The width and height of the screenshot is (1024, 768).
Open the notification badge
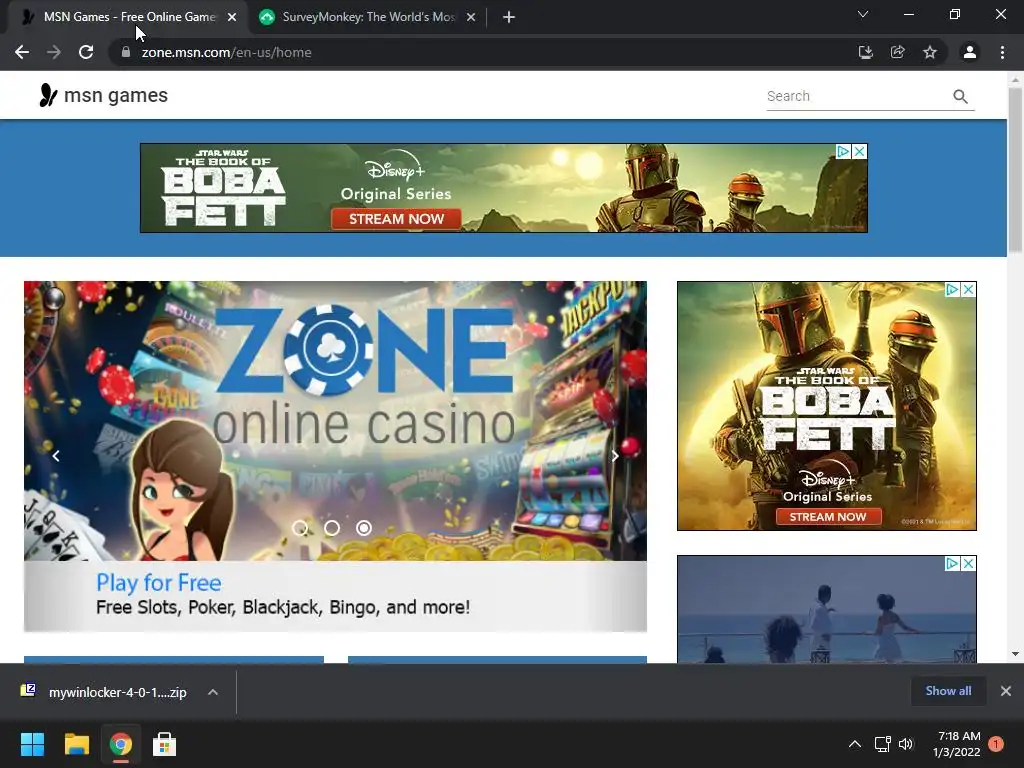pos(996,744)
